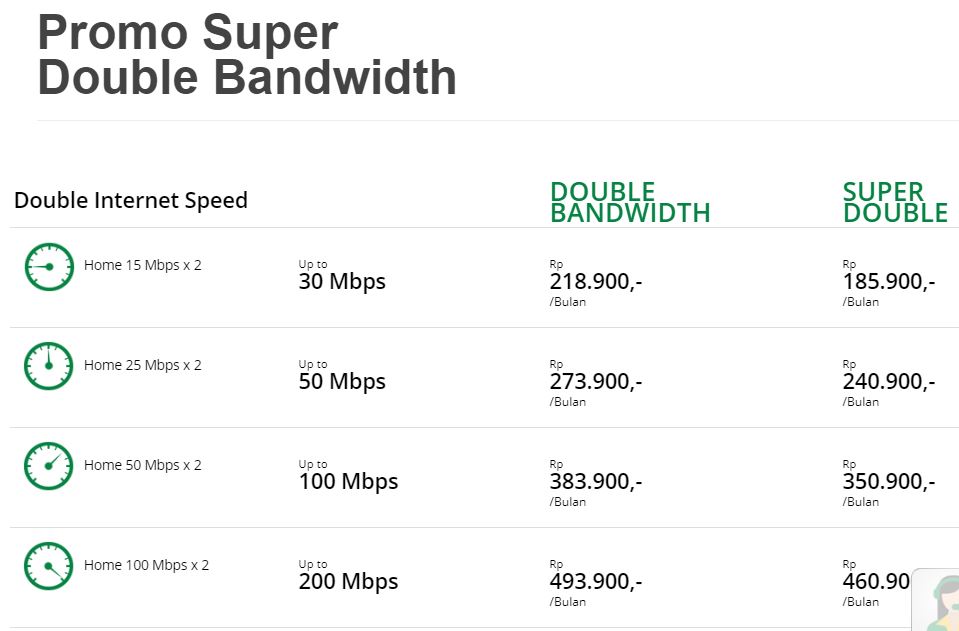The width and height of the screenshot is (959, 631).
Task: Click the Rp 273.900 Double Bandwidth price
Action: (x=596, y=383)
